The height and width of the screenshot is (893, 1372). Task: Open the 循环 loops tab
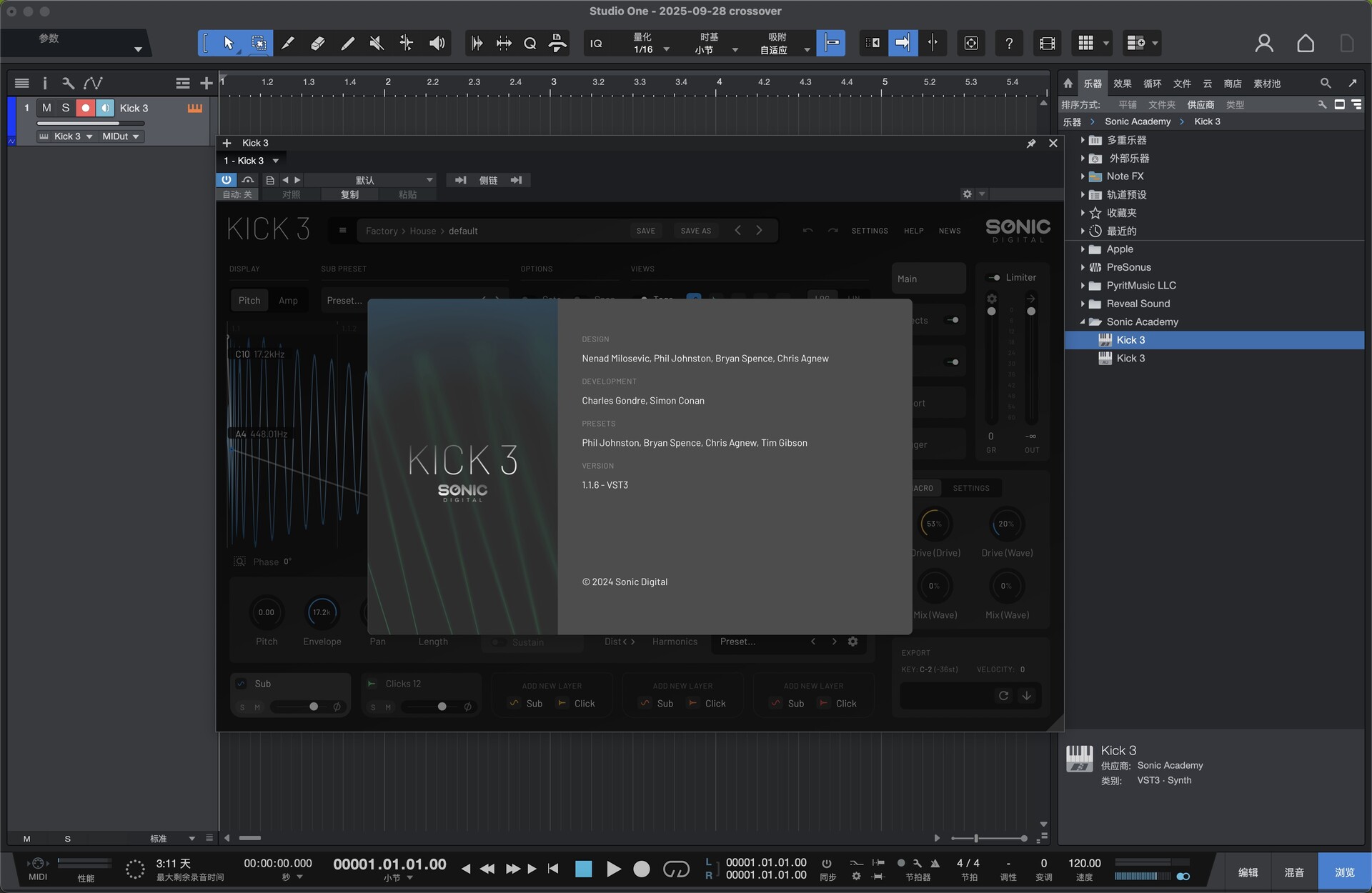coord(1152,84)
